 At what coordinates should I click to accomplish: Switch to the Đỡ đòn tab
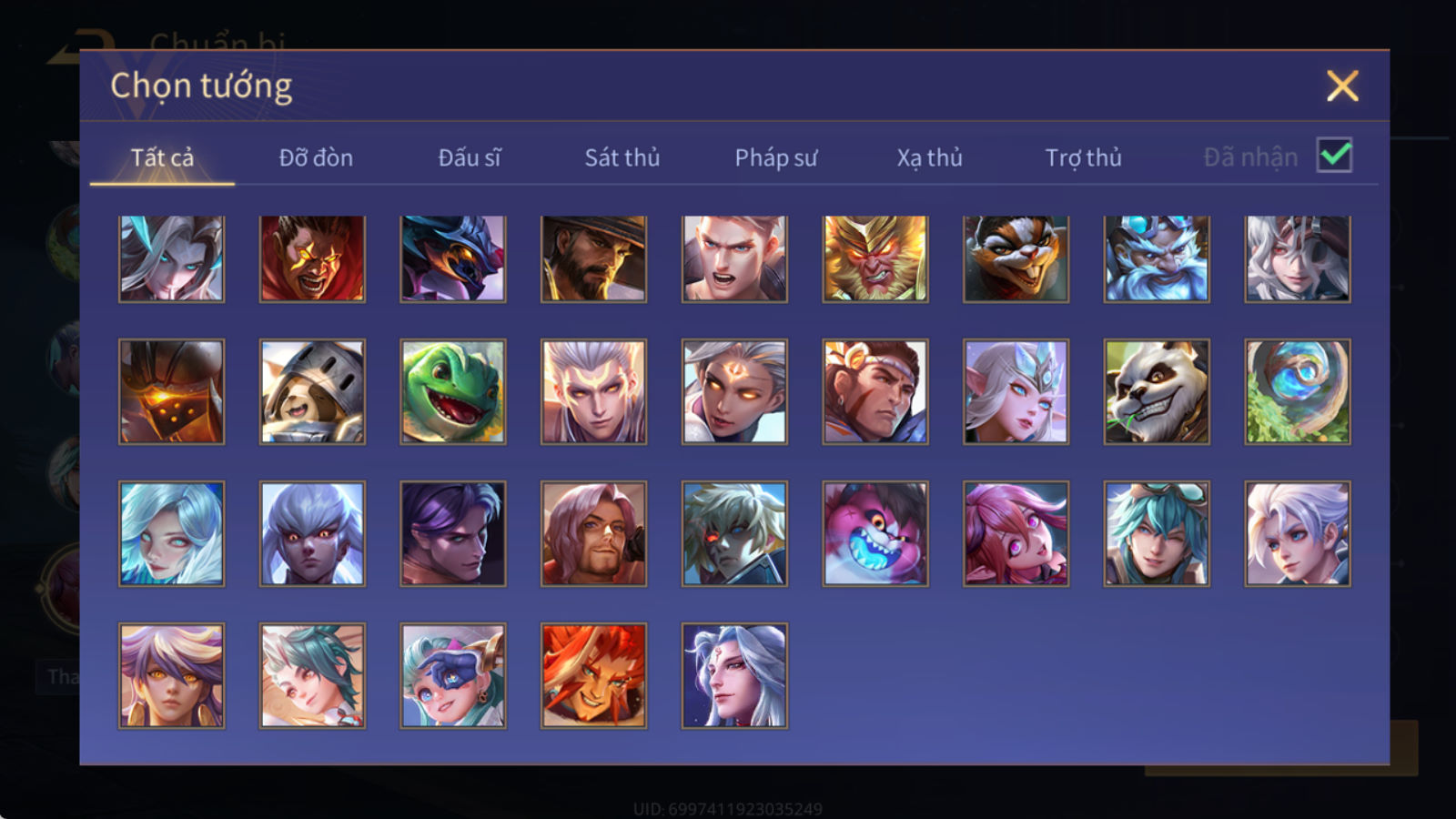pos(316,157)
